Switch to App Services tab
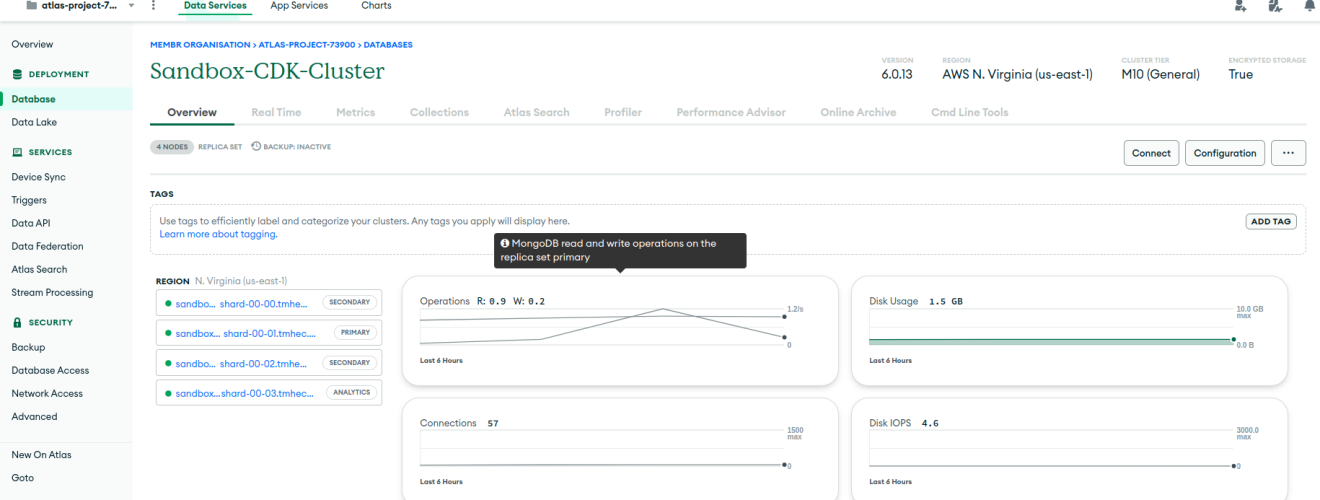This screenshot has width=1320, height=500. [x=299, y=6]
